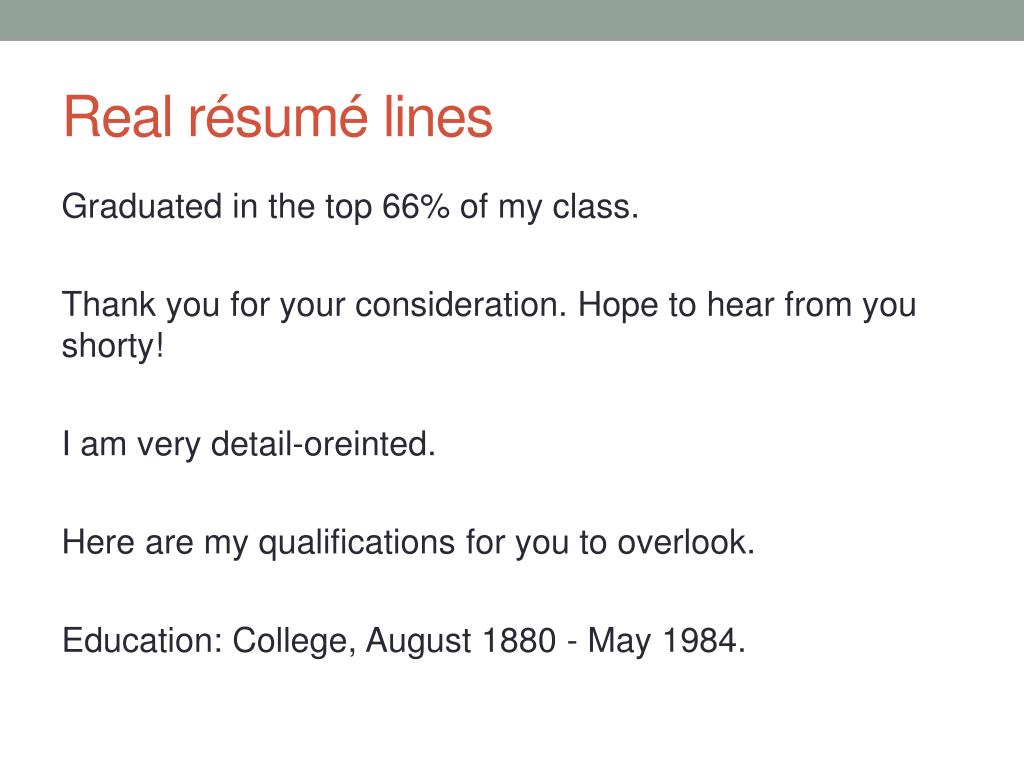1024x768 pixels.
Task: Click the phrase 'Hope to hear from you'
Action: click(x=747, y=306)
